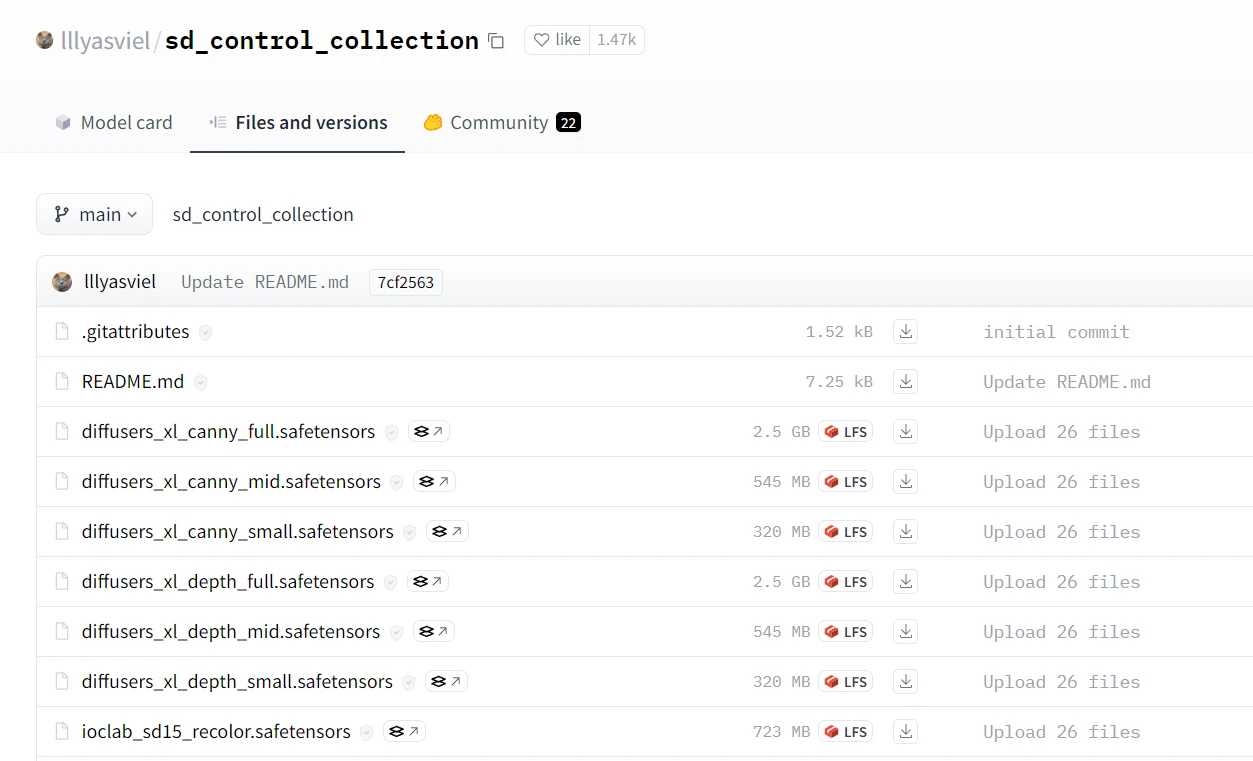Open 'Upload 26 files' commit for diffusers_xl_canny_full
The image size is (1253, 761).
1062,432
